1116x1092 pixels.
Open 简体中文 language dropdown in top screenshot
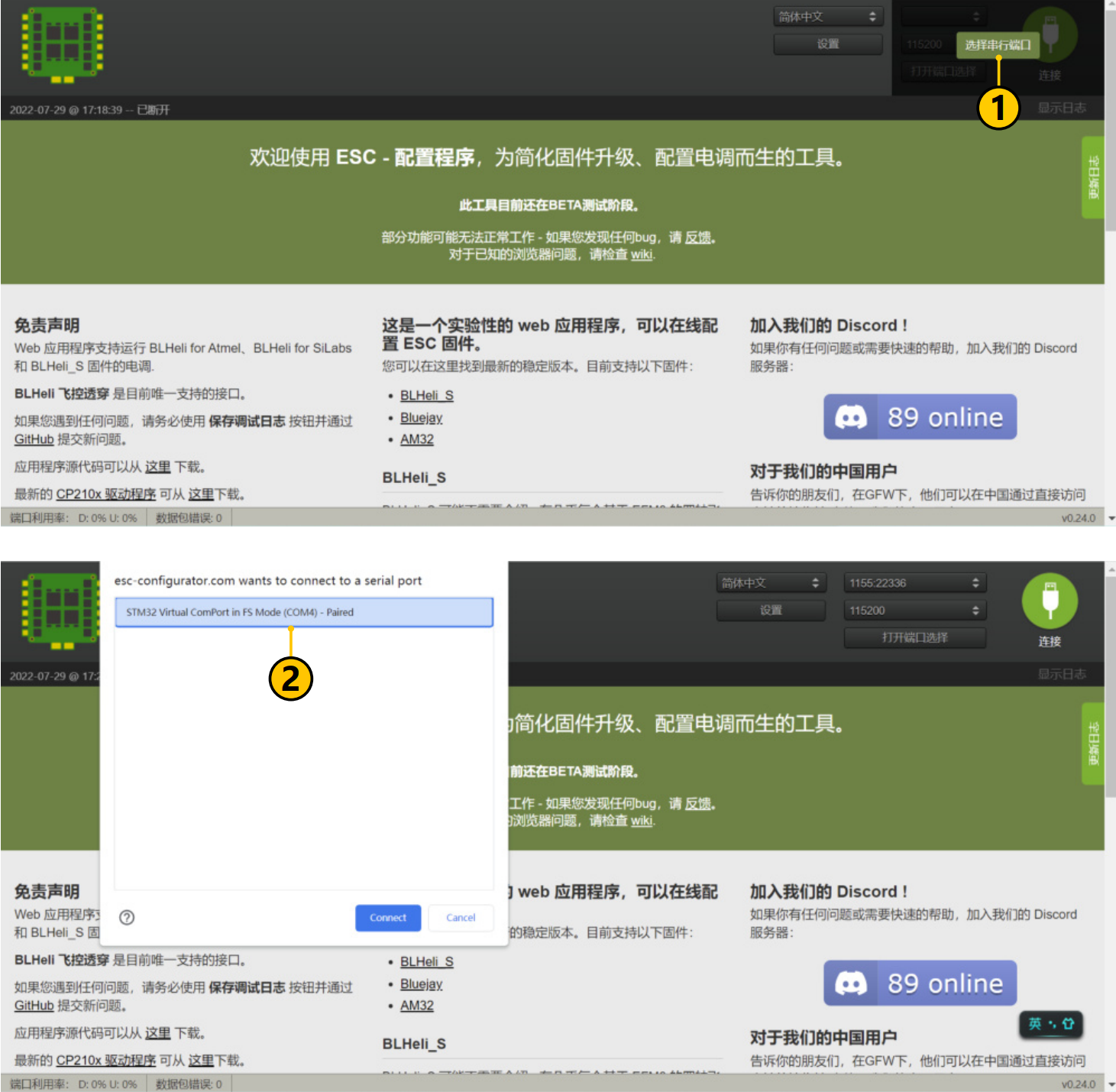pyautogui.click(x=828, y=17)
